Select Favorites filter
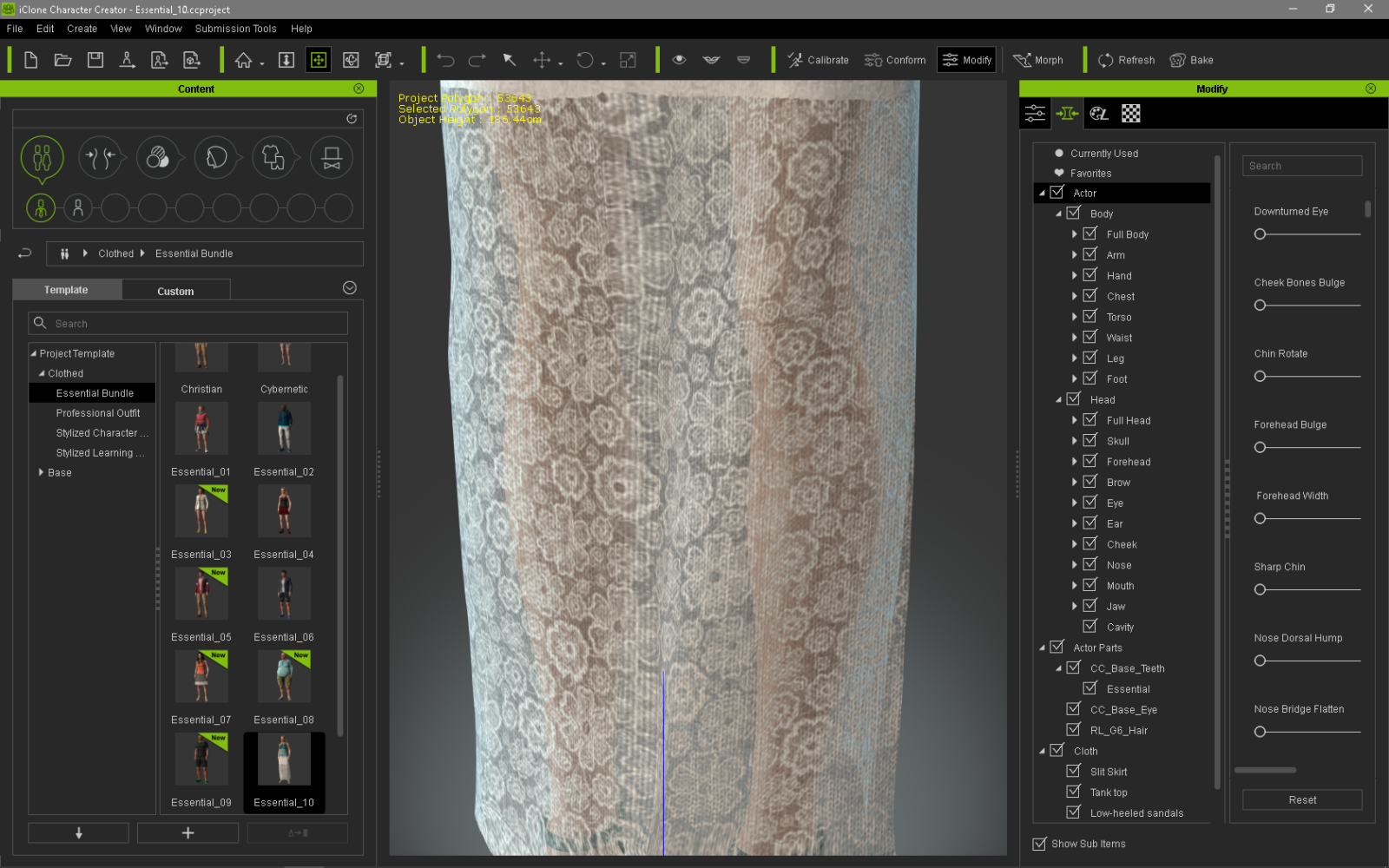 (x=1090, y=173)
